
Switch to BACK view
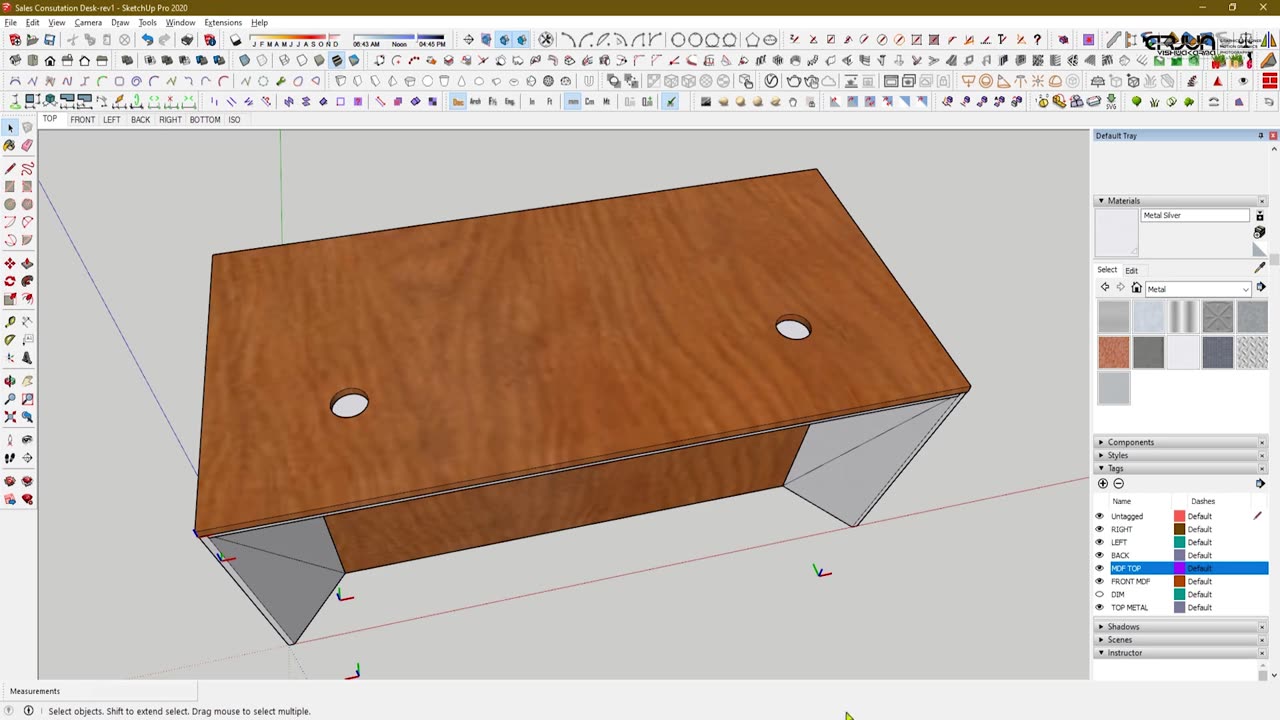tap(141, 119)
